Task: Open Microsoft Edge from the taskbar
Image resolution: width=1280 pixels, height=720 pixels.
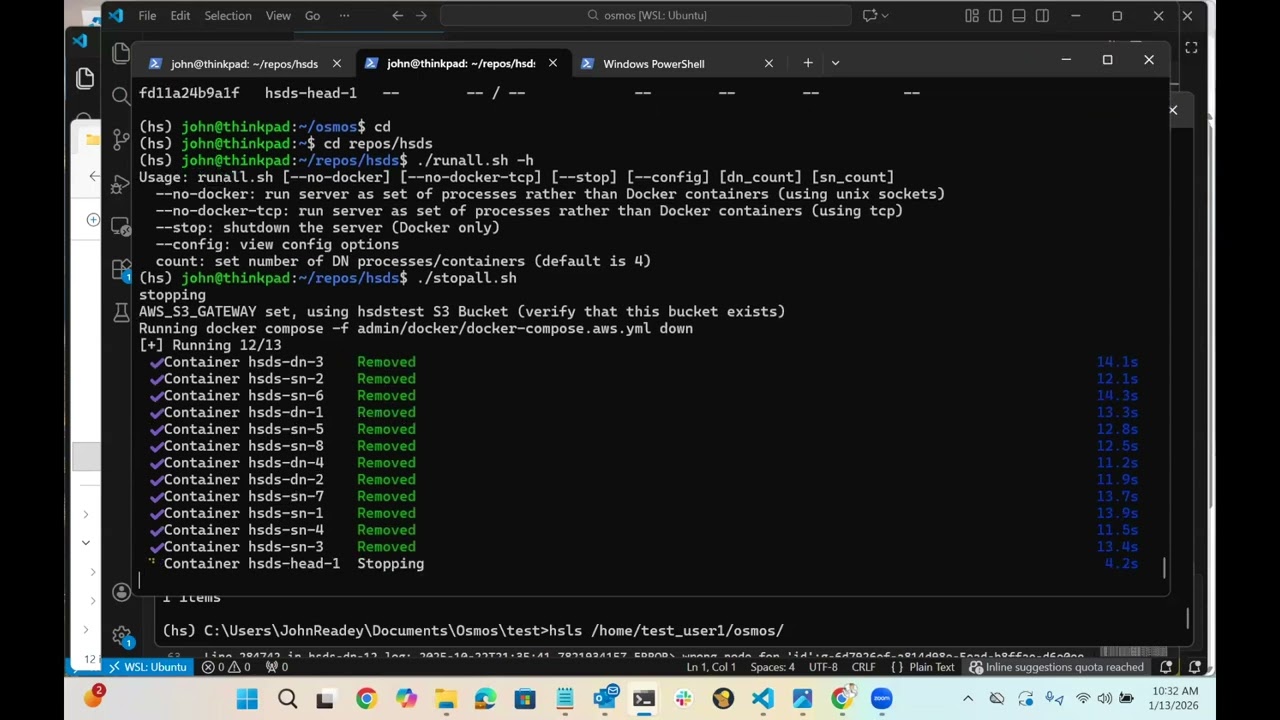Action: 485,699
